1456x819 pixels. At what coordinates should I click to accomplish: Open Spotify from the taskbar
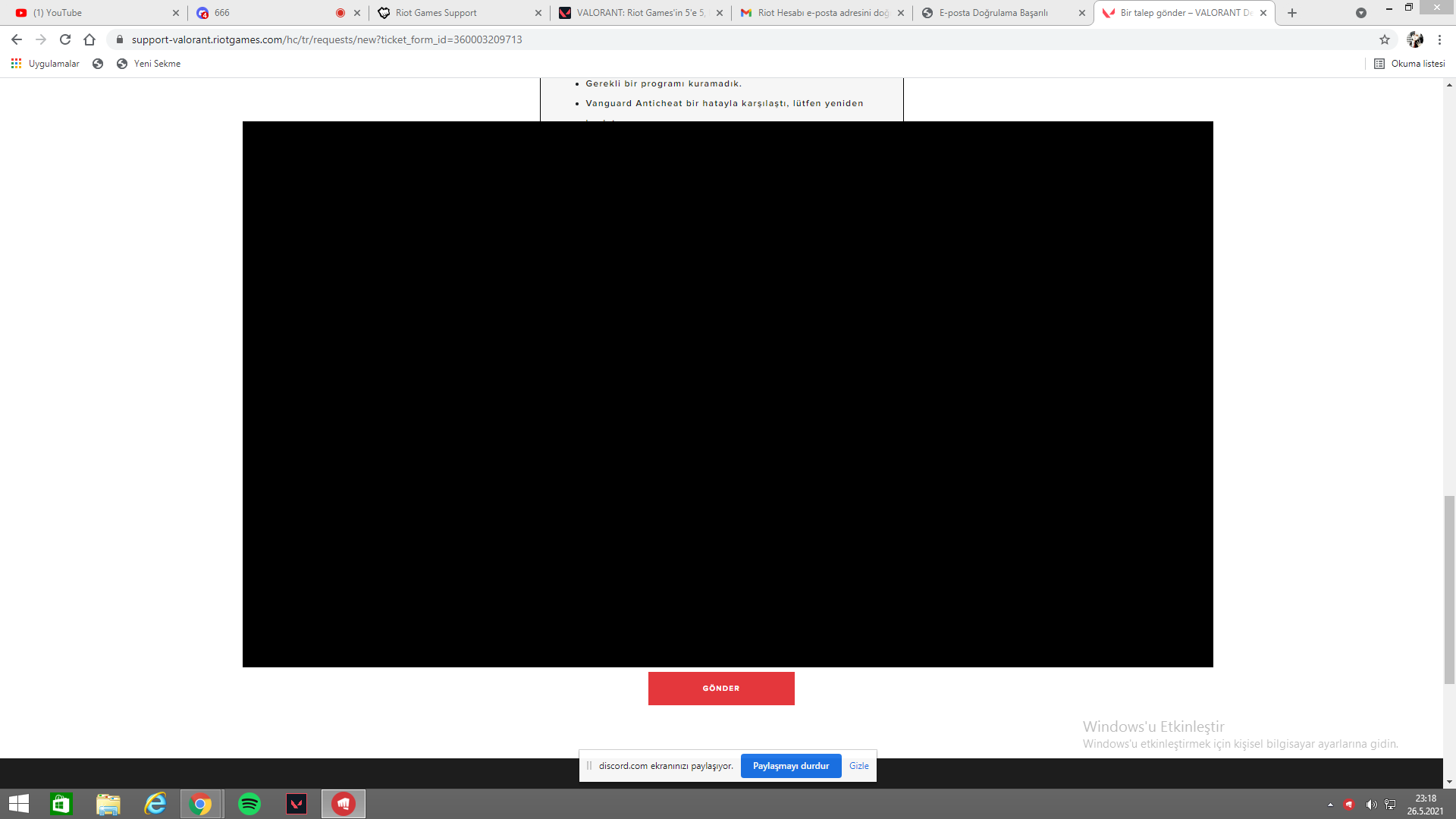click(x=249, y=804)
